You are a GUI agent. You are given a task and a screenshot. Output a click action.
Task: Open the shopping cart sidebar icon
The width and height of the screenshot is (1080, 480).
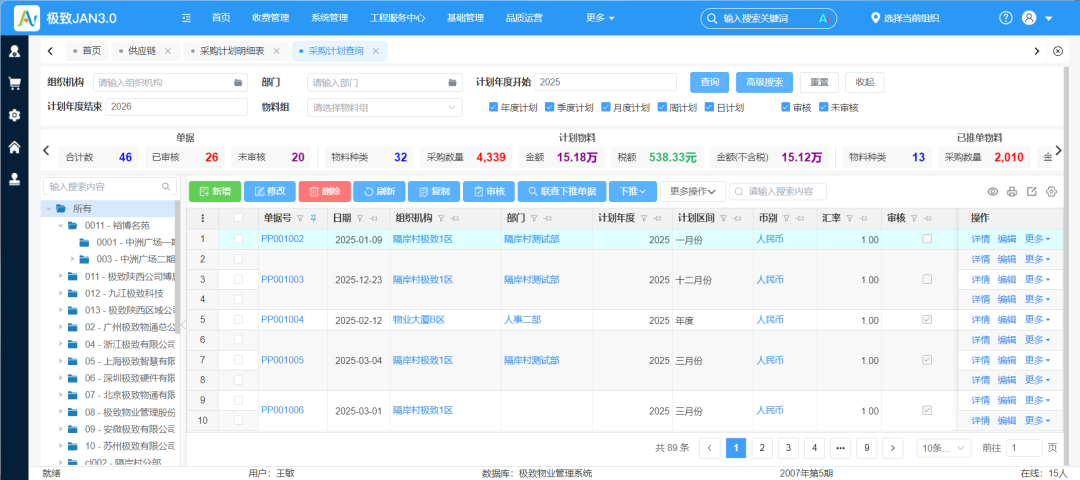pos(14,83)
